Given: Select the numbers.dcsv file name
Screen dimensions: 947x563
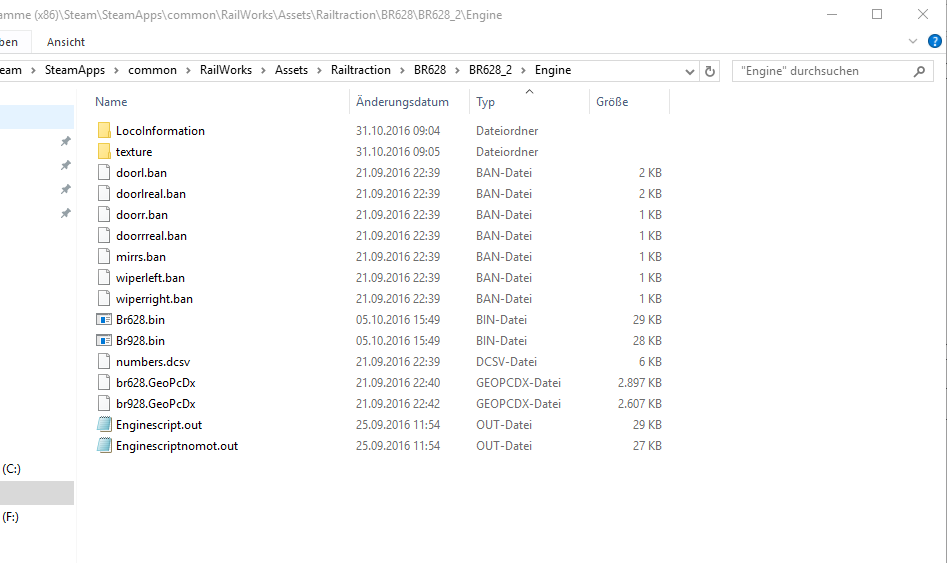Looking at the screenshot, I should tap(153, 362).
